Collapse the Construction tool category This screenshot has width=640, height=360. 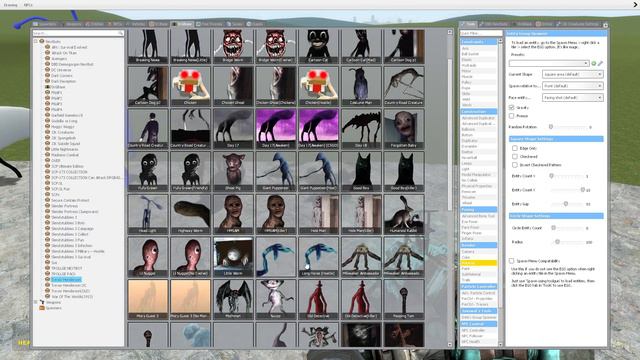[478, 111]
